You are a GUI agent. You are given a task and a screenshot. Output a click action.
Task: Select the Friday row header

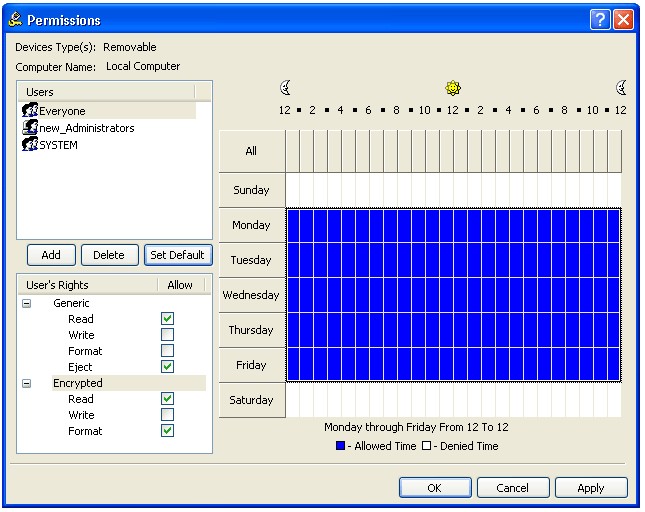click(252, 365)
